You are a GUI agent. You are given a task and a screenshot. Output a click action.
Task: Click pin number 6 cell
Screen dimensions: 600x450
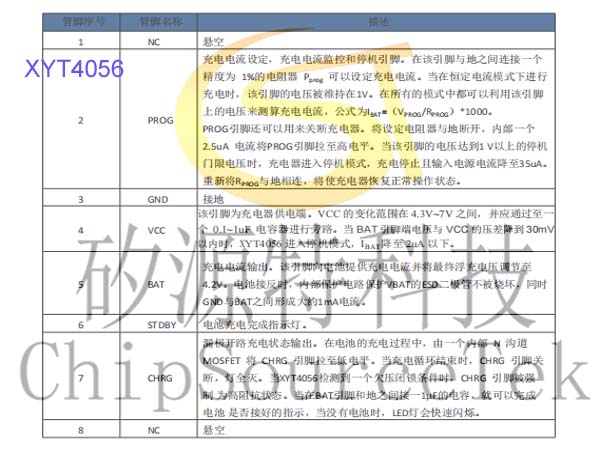pos(81,325)
